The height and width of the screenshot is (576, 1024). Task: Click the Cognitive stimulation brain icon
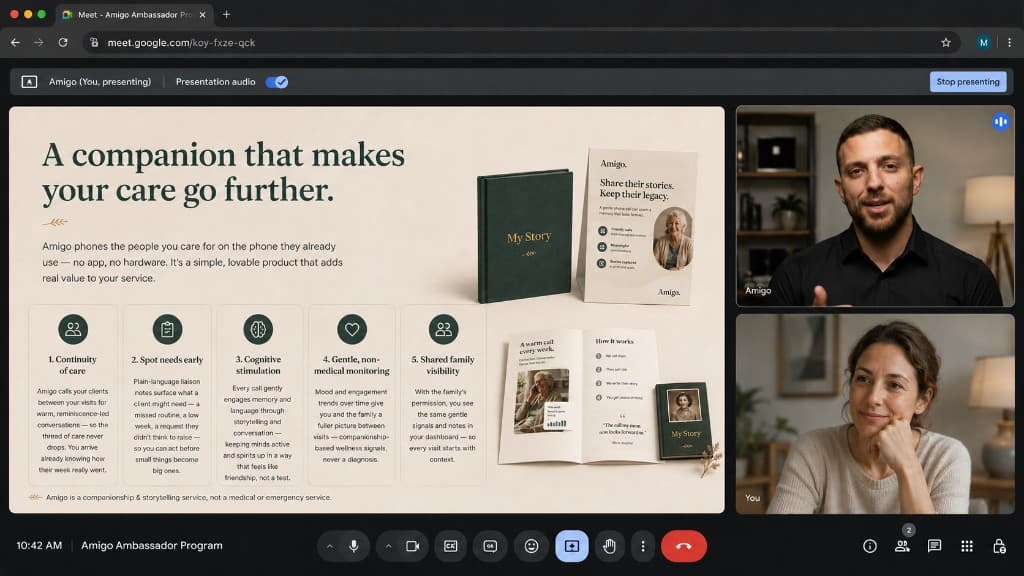(258, 329)
